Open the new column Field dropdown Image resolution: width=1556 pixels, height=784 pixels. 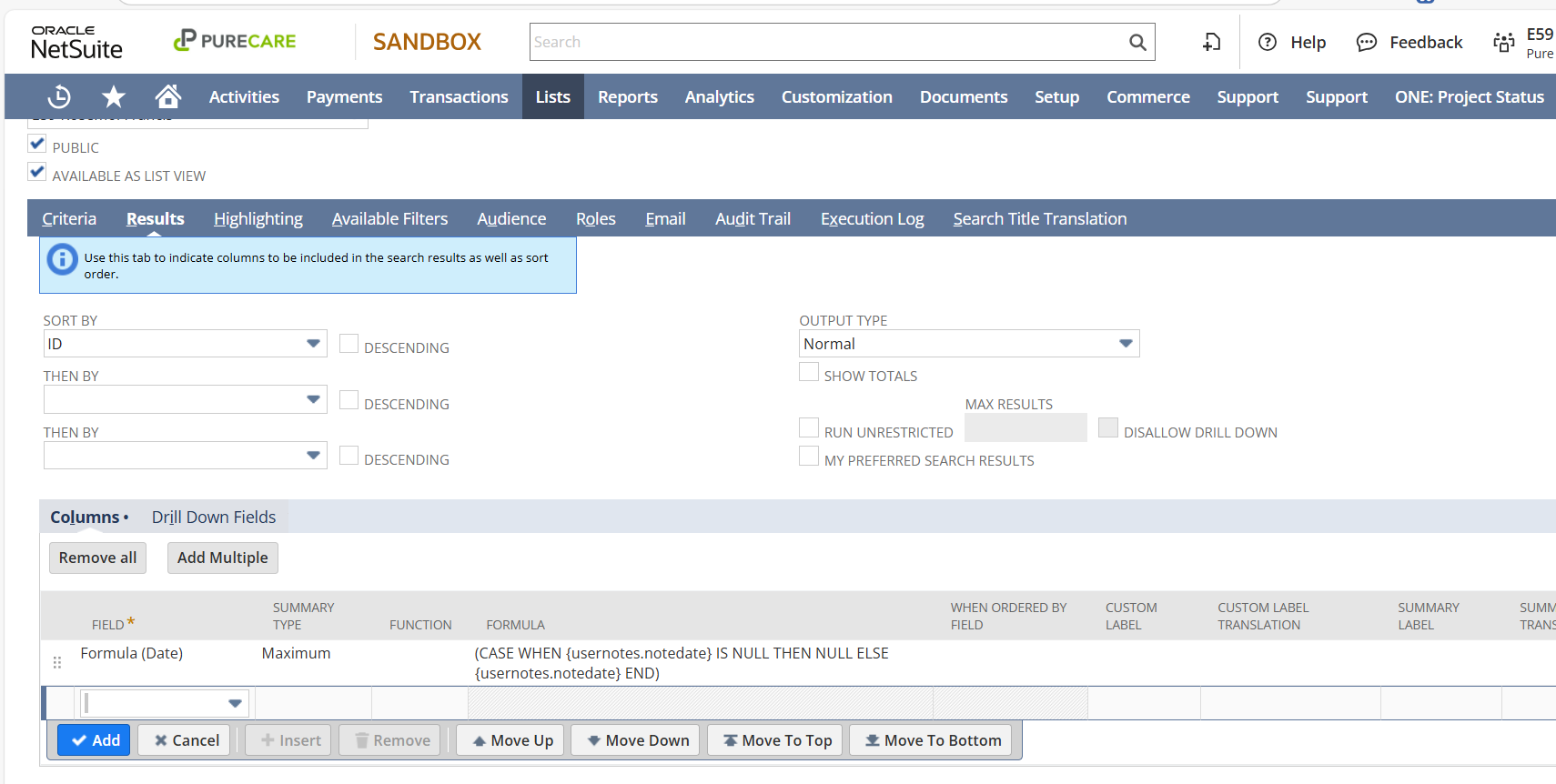point(235,703)
